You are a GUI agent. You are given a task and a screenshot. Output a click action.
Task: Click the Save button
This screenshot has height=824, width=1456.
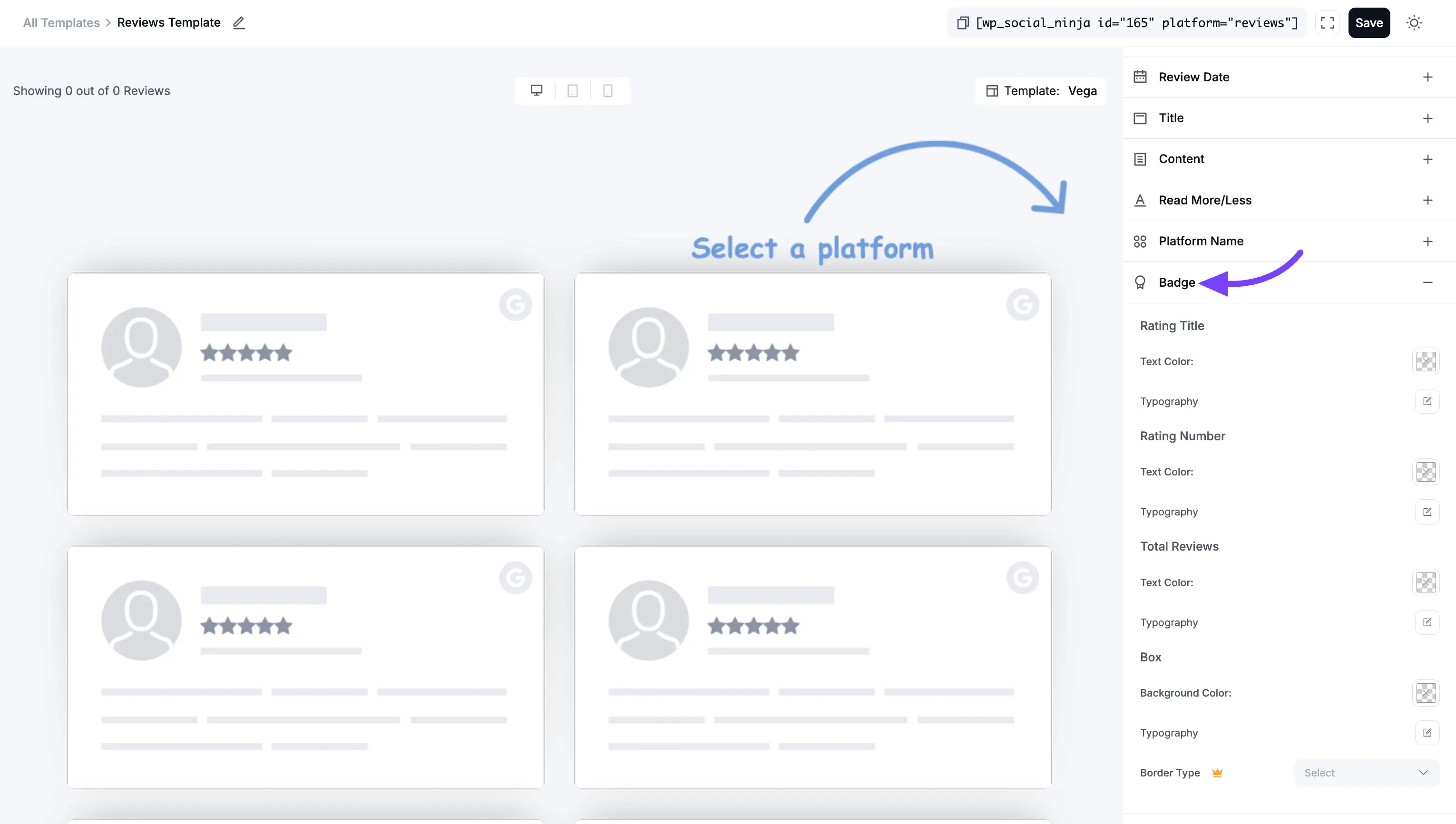point(1369,23)
